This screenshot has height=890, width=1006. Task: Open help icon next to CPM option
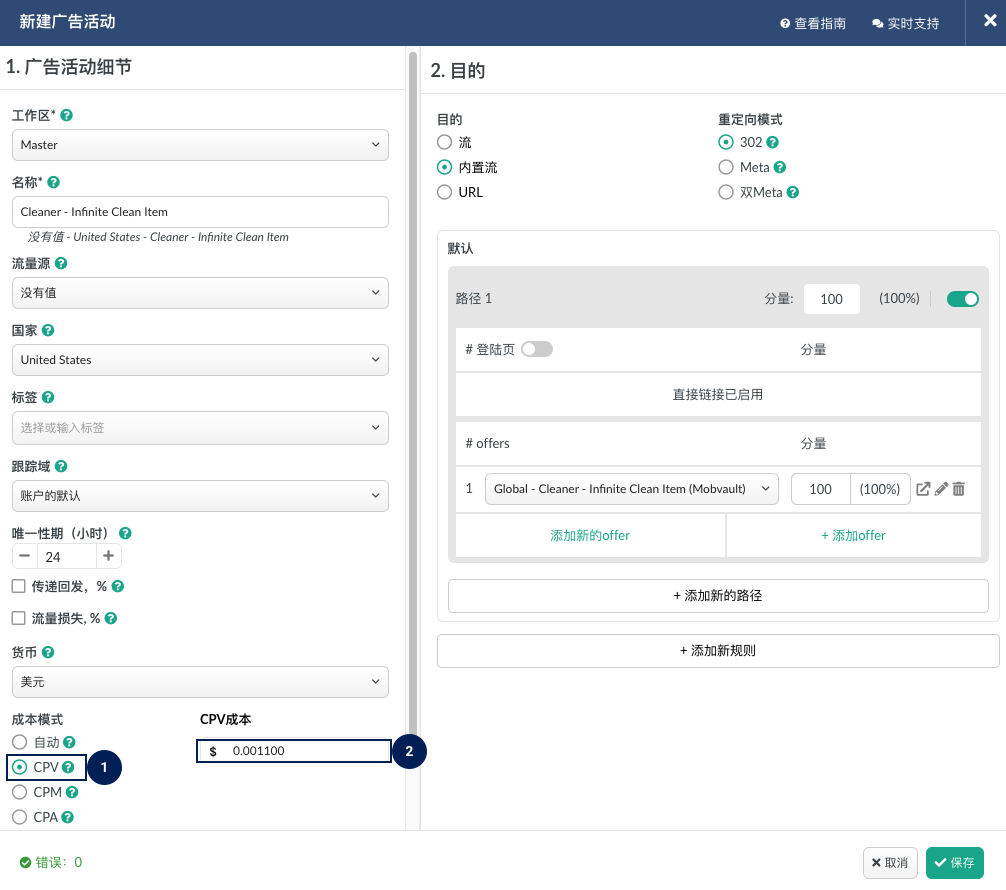click(72, 792)
